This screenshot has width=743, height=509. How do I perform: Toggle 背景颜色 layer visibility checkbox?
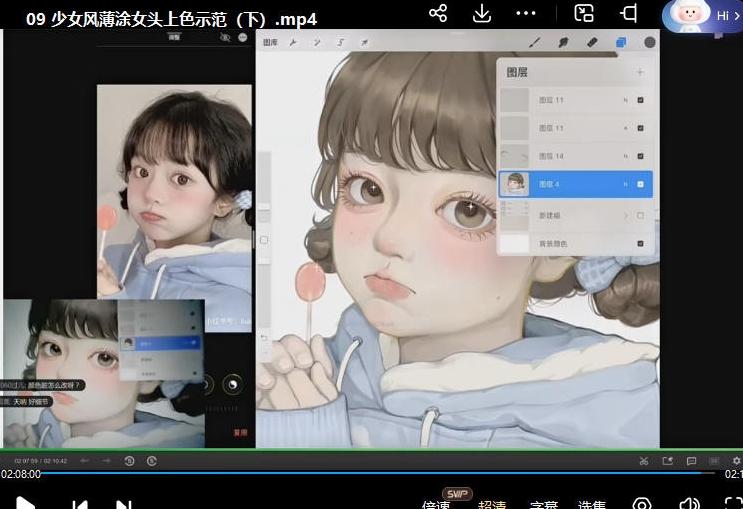(x=640, y=243)
